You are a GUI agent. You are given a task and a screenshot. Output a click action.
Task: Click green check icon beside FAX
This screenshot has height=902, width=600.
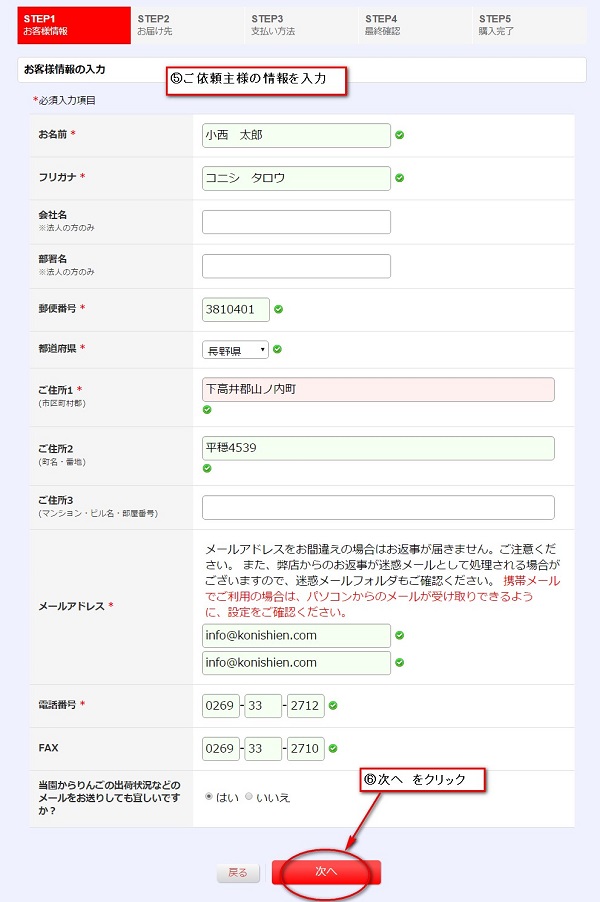point(333,748)
